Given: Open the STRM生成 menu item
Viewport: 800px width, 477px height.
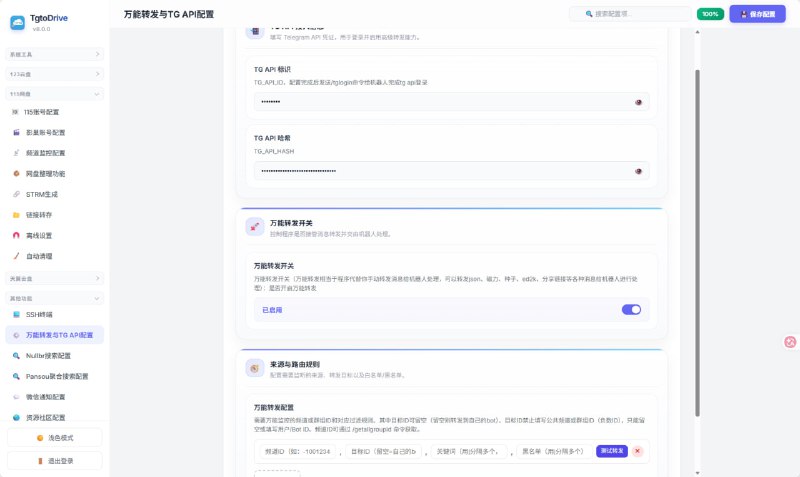Looking at the screenshot, I should [55, 194].
